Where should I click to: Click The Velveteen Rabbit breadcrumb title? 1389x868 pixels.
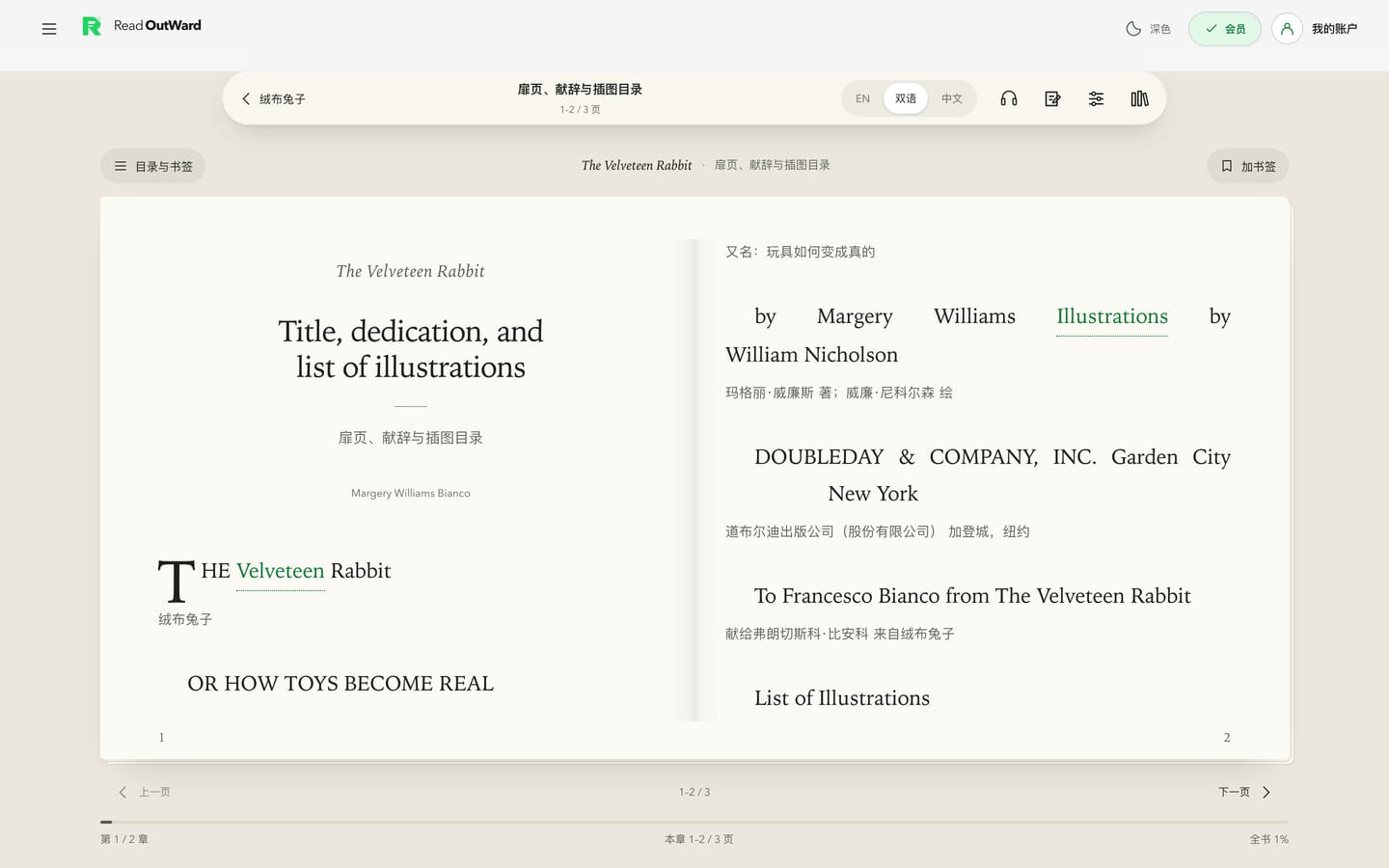[637, 165]
